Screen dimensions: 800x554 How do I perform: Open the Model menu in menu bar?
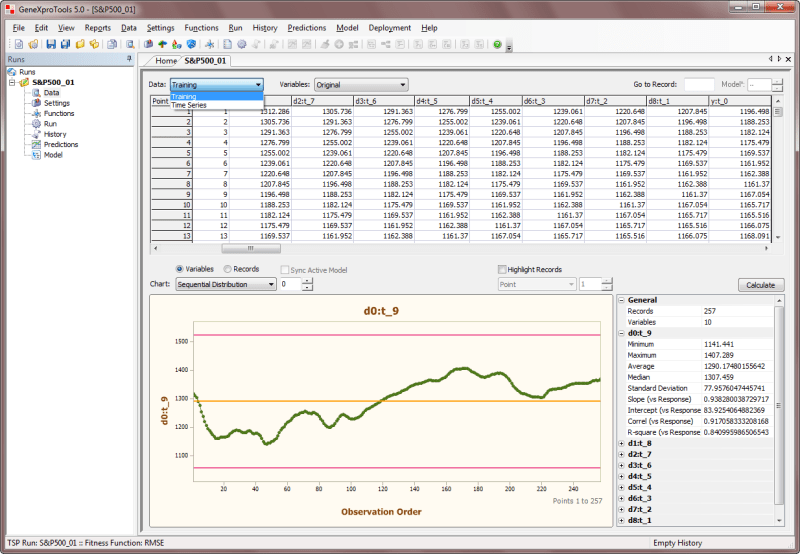[x=347, y=28]
